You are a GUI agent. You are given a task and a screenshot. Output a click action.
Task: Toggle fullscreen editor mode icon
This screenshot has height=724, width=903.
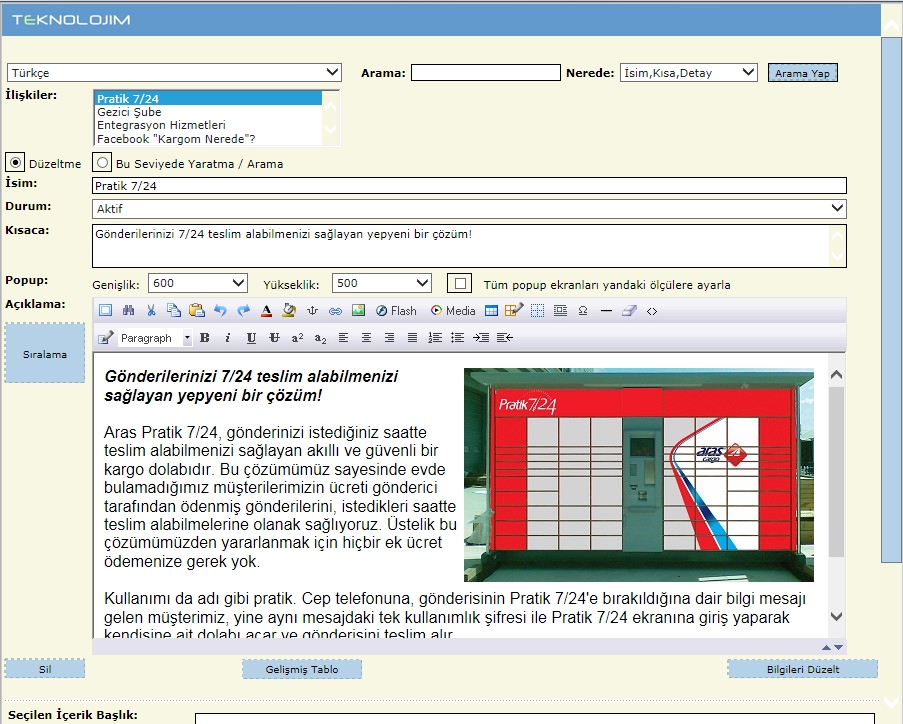click(x=105, y=311)
